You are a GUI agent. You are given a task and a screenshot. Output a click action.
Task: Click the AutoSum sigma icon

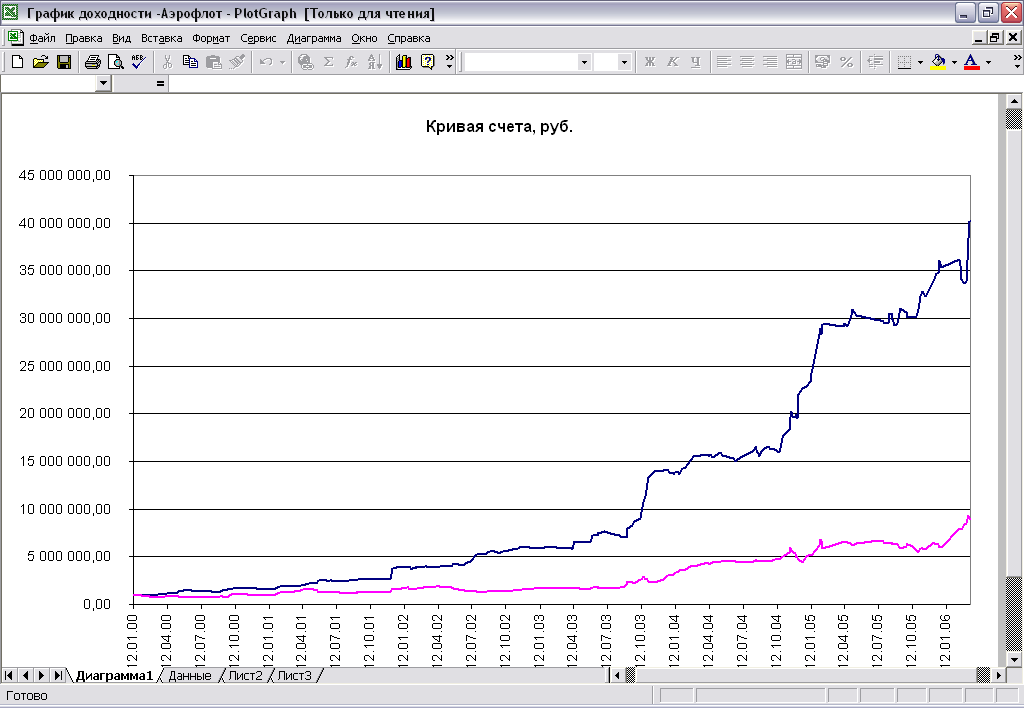tap(328, 62)
